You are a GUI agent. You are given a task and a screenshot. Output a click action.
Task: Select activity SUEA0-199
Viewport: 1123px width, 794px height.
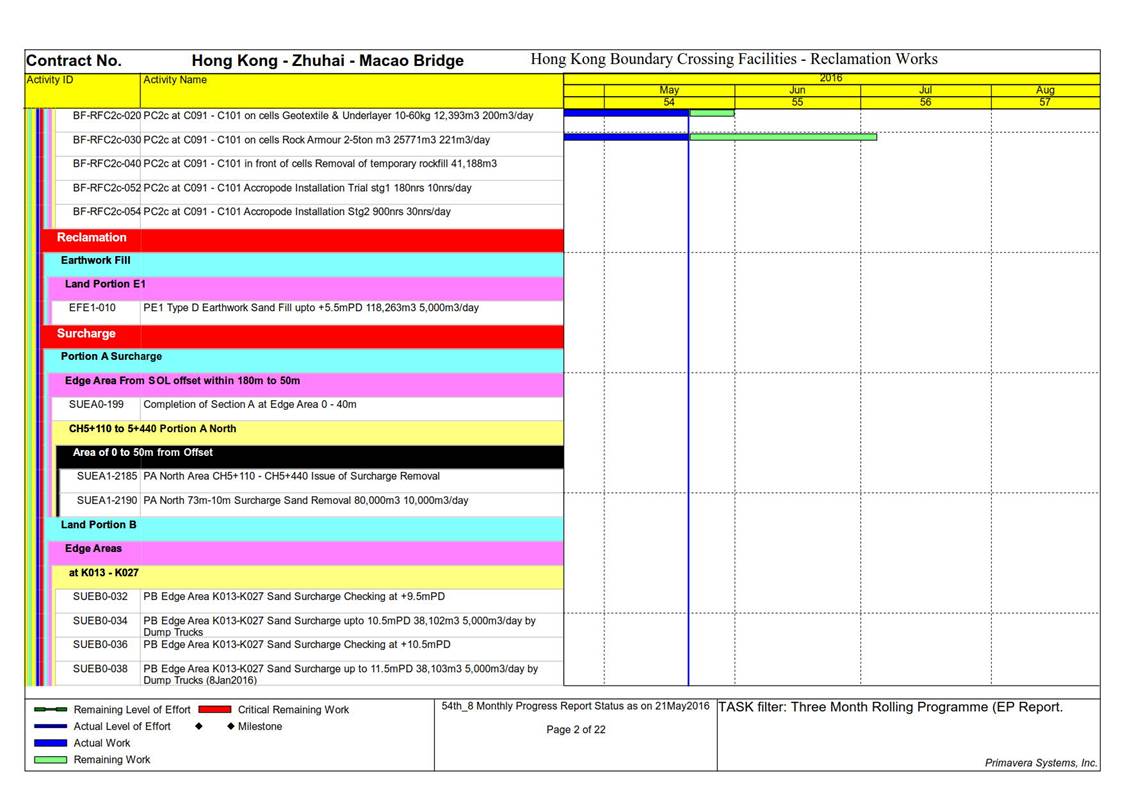[308, 408]
